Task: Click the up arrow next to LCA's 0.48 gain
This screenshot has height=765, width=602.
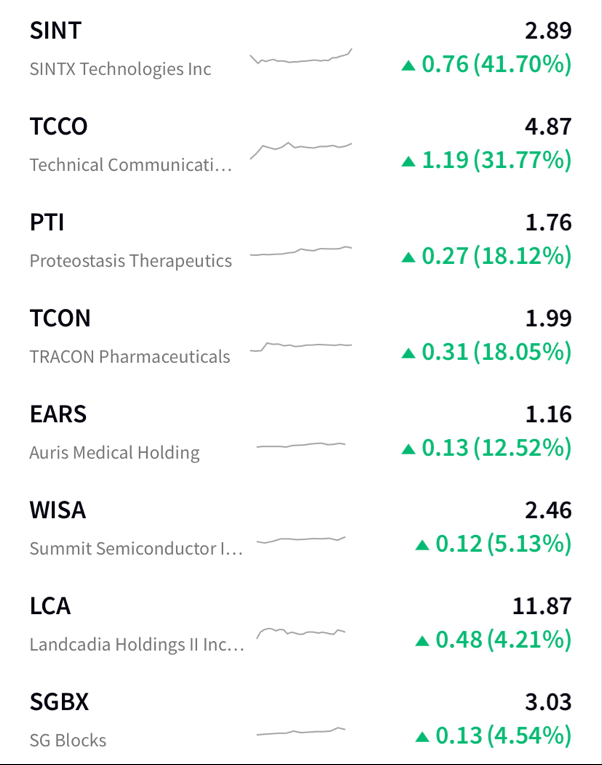Action: pos(422,641)
